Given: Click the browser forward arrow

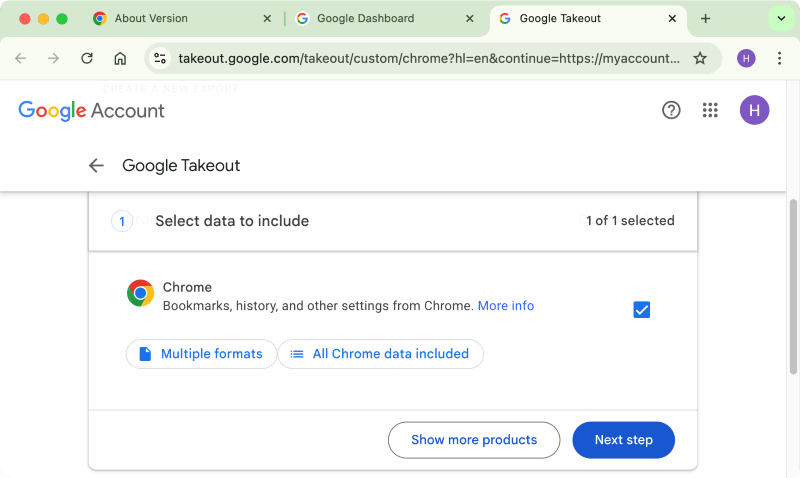Looking at the screenshot, I should [53, 58].
